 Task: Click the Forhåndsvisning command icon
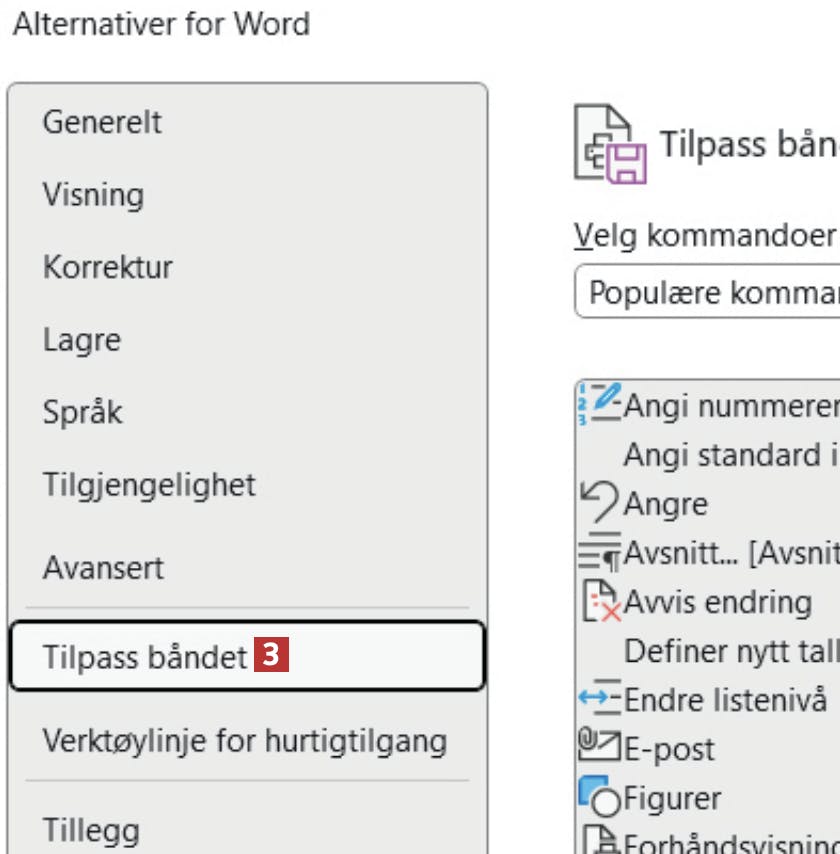(601, 839)
